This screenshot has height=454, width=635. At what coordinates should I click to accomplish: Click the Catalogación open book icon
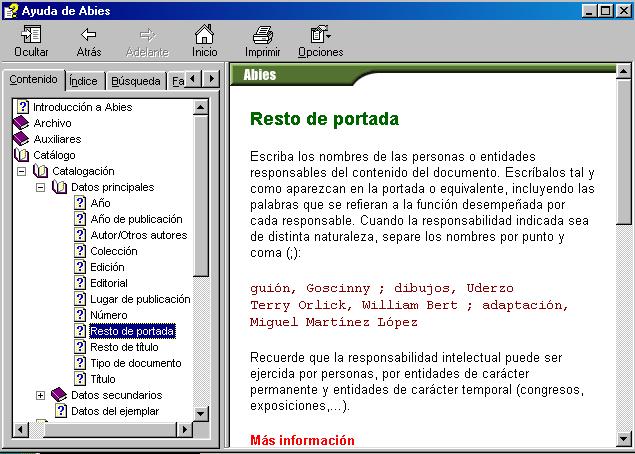[40, 171]
